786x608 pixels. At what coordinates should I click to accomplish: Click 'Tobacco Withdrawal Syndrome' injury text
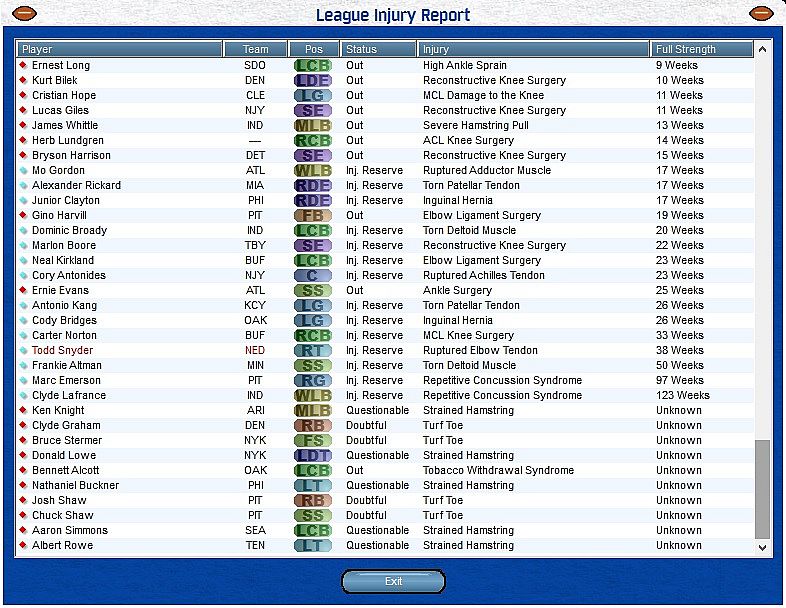tap(499, 471)
